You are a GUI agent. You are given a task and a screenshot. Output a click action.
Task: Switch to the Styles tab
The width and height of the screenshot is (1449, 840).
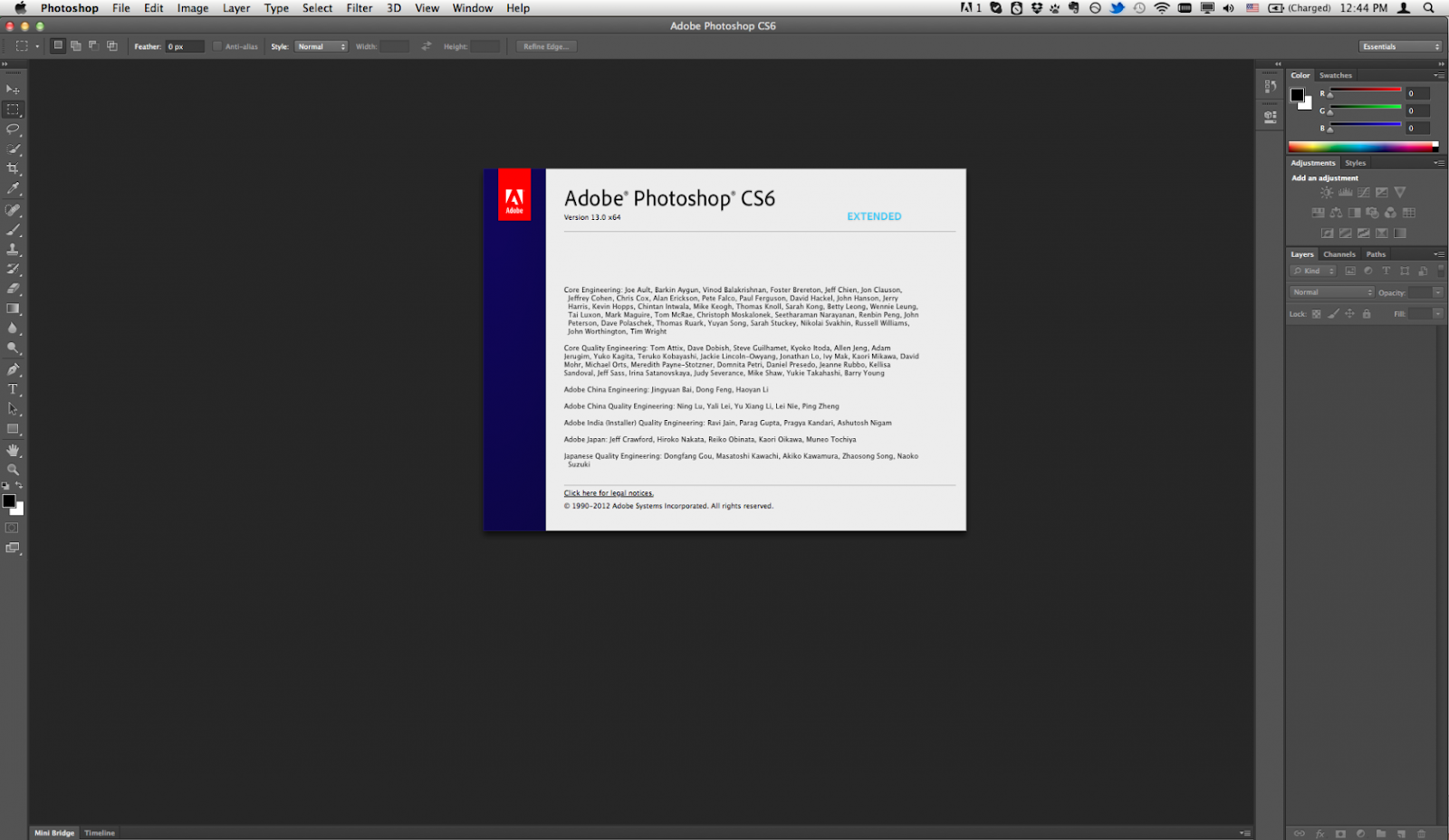pyautogui.click(x=1356, y=163)
